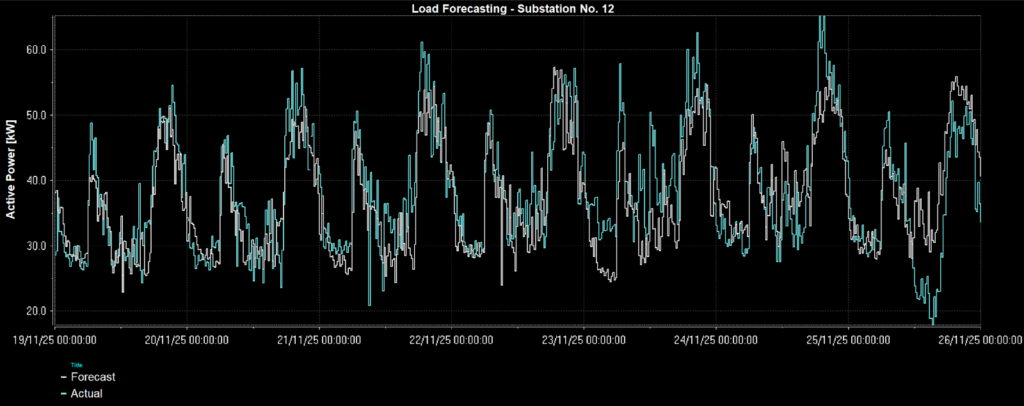Viewport: 1024px width, 406px height.
Task: Click the 19/11/25 00:00:00 time axis label
Action: pos(55,341)
